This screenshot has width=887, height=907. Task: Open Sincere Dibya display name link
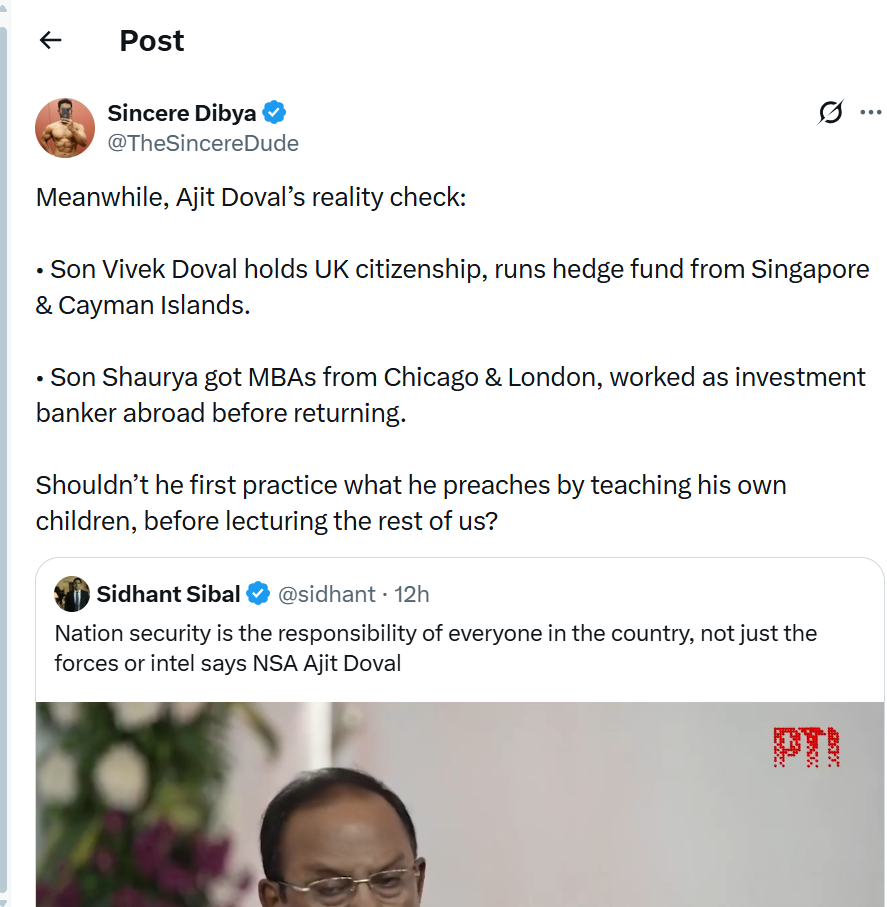click(x=182, y=113)
